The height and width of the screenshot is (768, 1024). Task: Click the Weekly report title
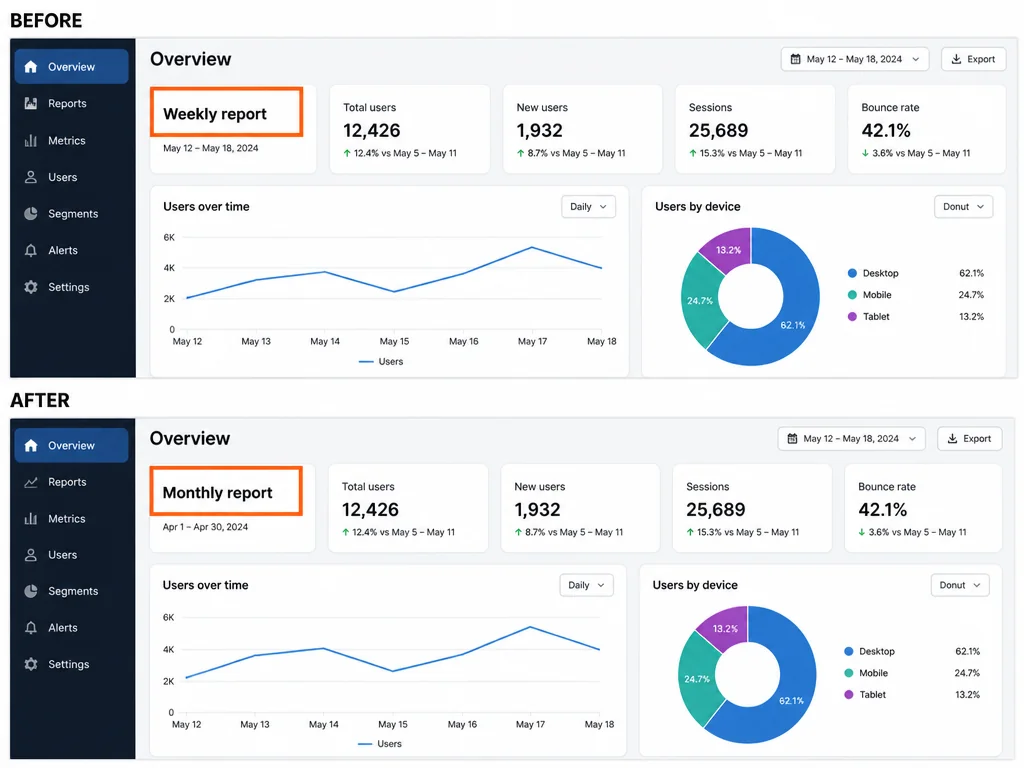215,114
